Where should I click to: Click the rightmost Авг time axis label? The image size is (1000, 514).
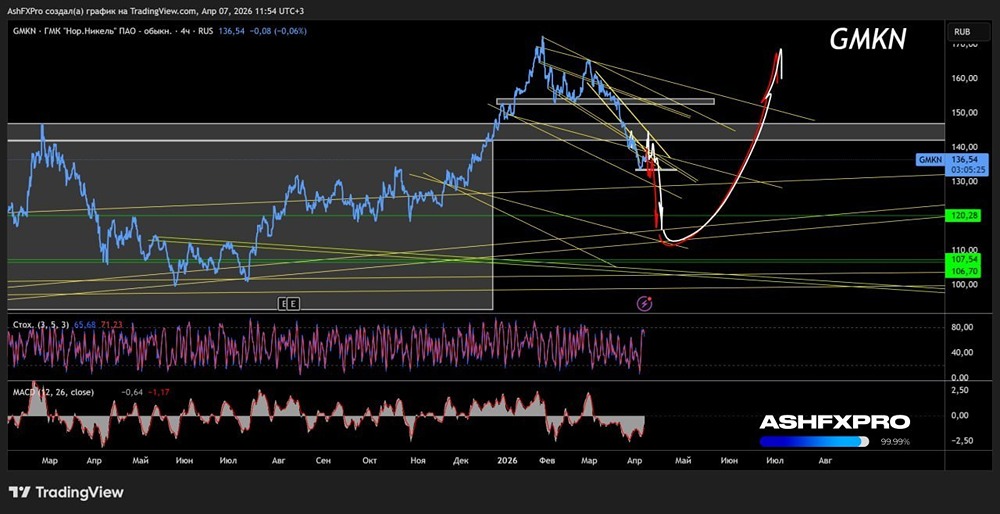coord(825,459)
